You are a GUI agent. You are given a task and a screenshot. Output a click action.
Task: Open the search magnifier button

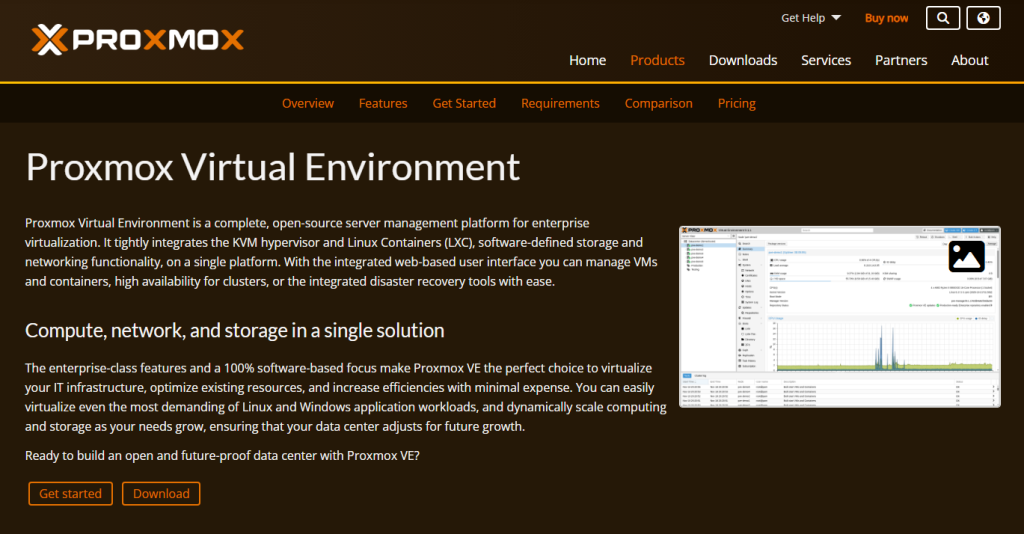pos(942,18)
